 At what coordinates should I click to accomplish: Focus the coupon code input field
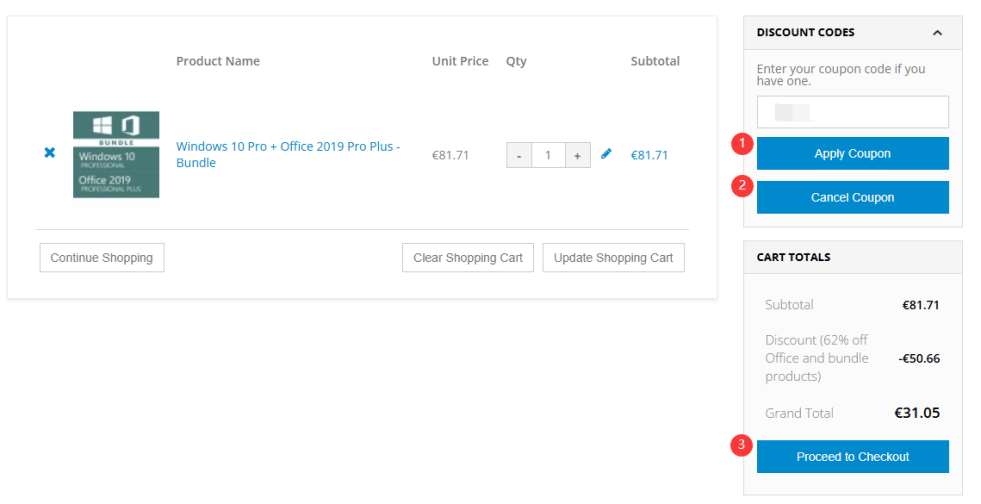coord(852,112)
